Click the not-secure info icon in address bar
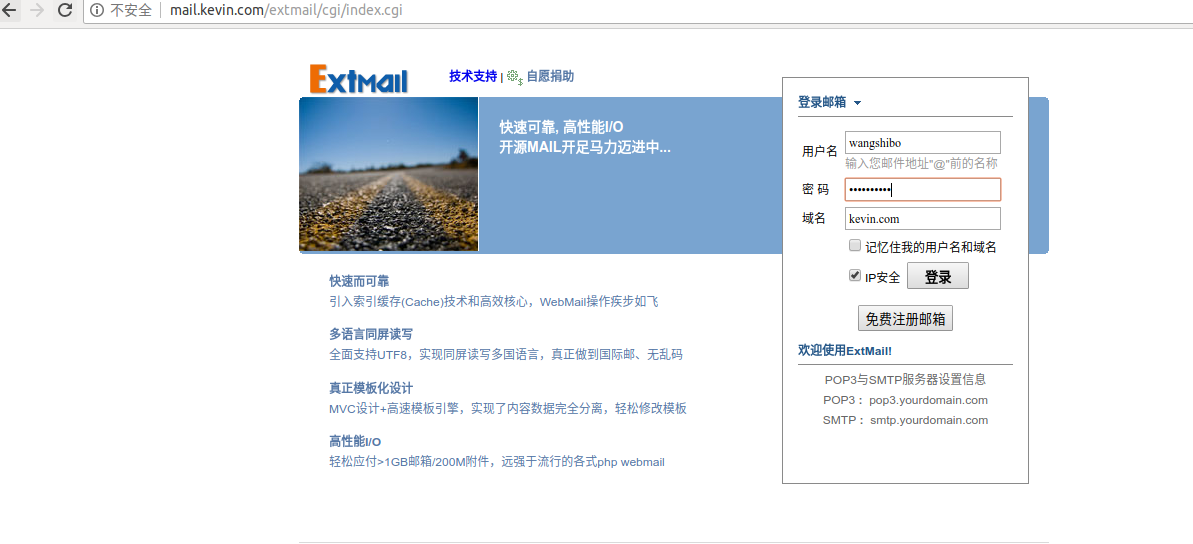The image size is (1193, 544). [x=97, y=10]
